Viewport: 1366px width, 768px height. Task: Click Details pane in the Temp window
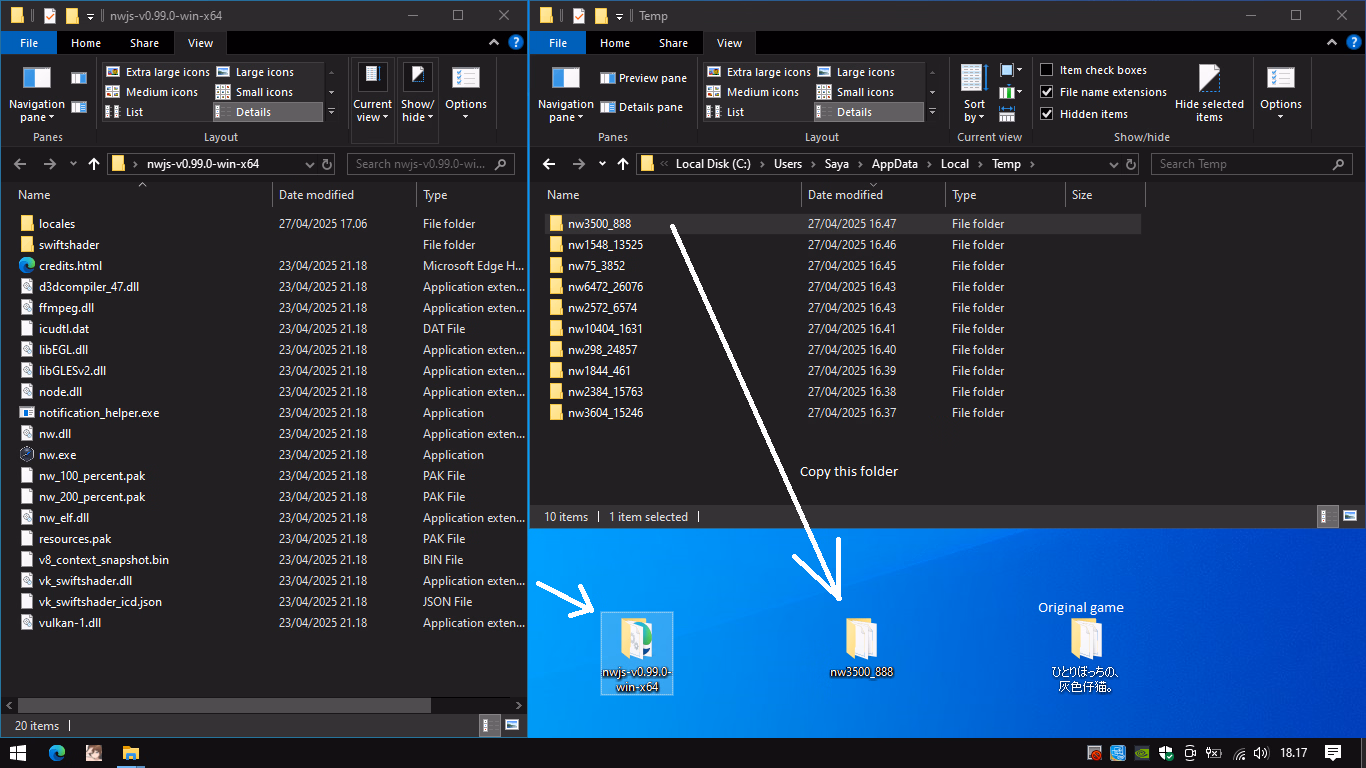click(641, 107)
